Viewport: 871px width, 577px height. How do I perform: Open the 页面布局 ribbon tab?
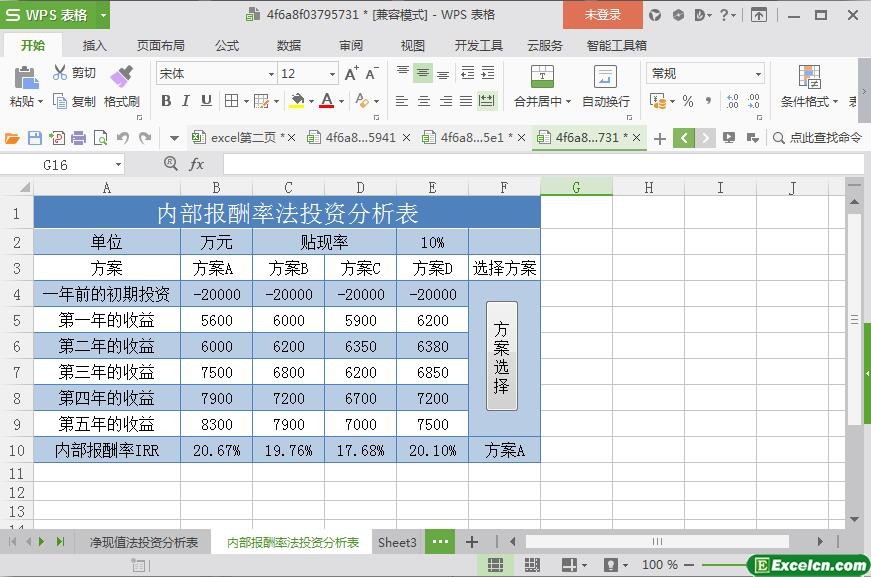[x=161, y=46]
